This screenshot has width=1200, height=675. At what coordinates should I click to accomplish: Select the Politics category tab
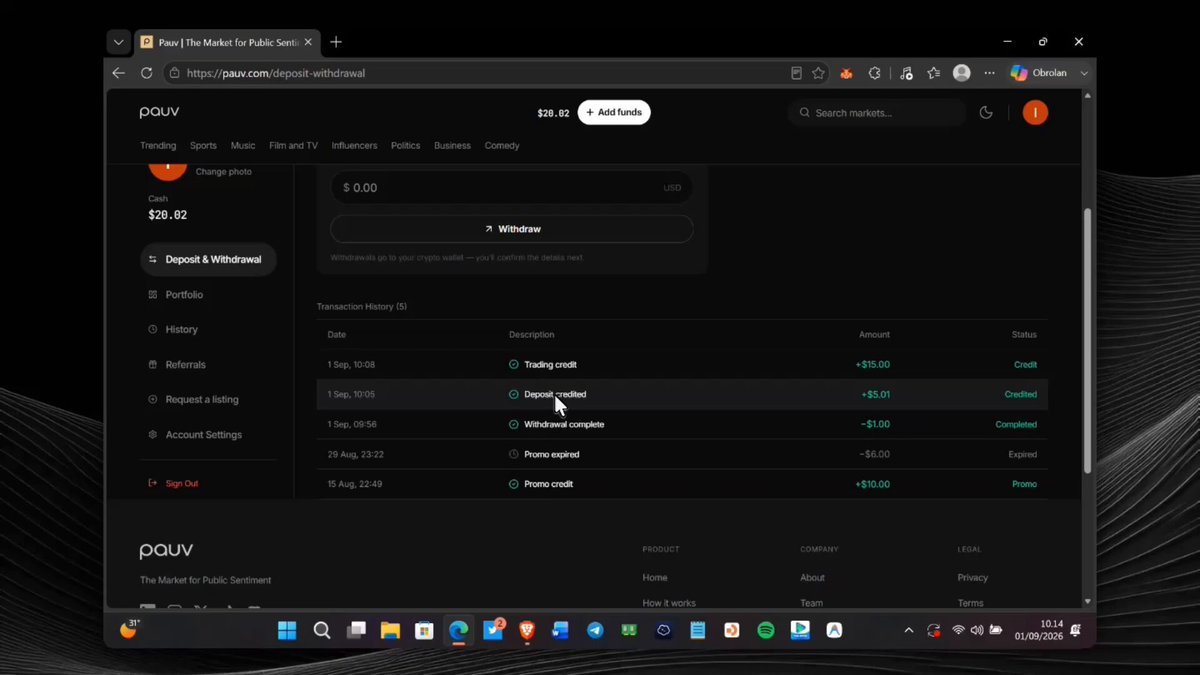tap(405, 145)
